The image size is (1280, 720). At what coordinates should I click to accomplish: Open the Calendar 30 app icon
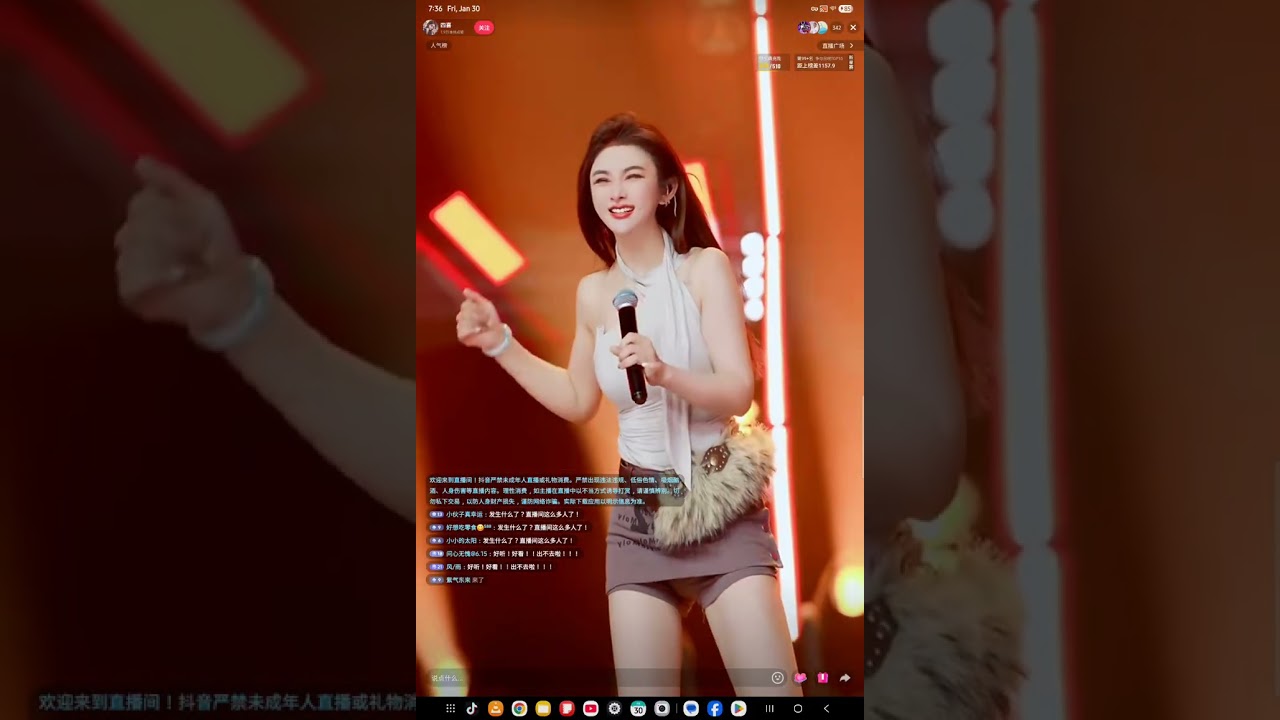638,708
